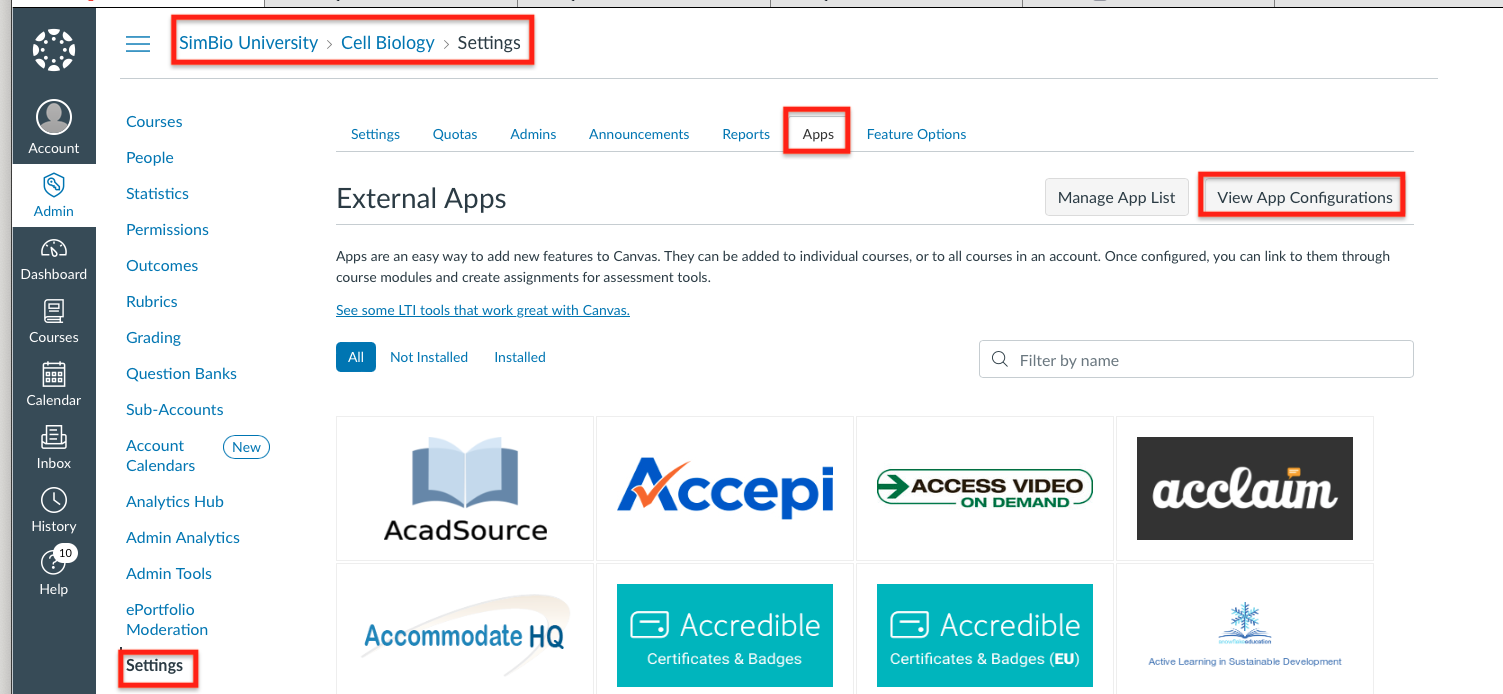Filter apps by Not Installed
The image size is (1503, 694).
tap(429, 357)
